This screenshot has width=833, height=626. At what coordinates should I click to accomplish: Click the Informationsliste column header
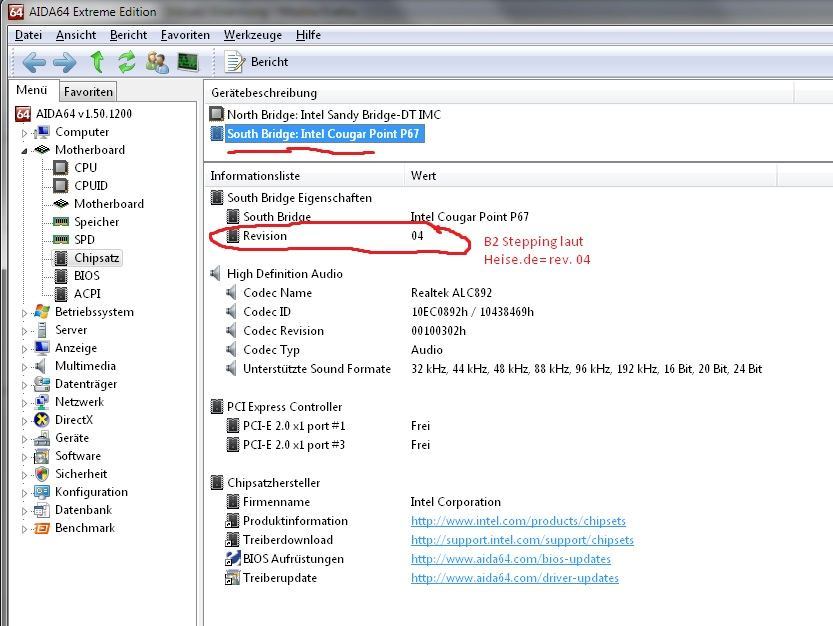point(305,176)
